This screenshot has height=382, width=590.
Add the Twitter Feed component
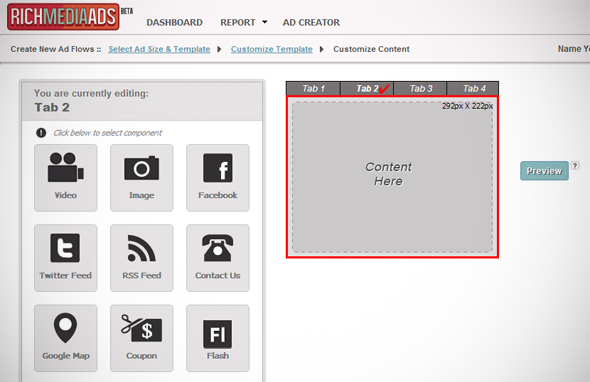65,258
